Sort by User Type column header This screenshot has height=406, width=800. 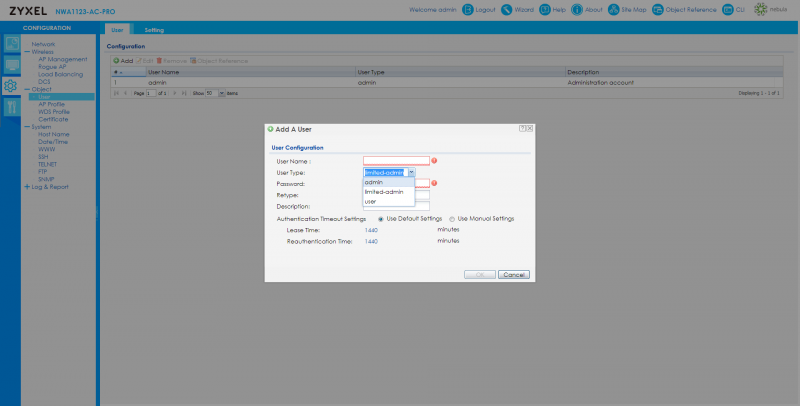(x=461, y=72)
